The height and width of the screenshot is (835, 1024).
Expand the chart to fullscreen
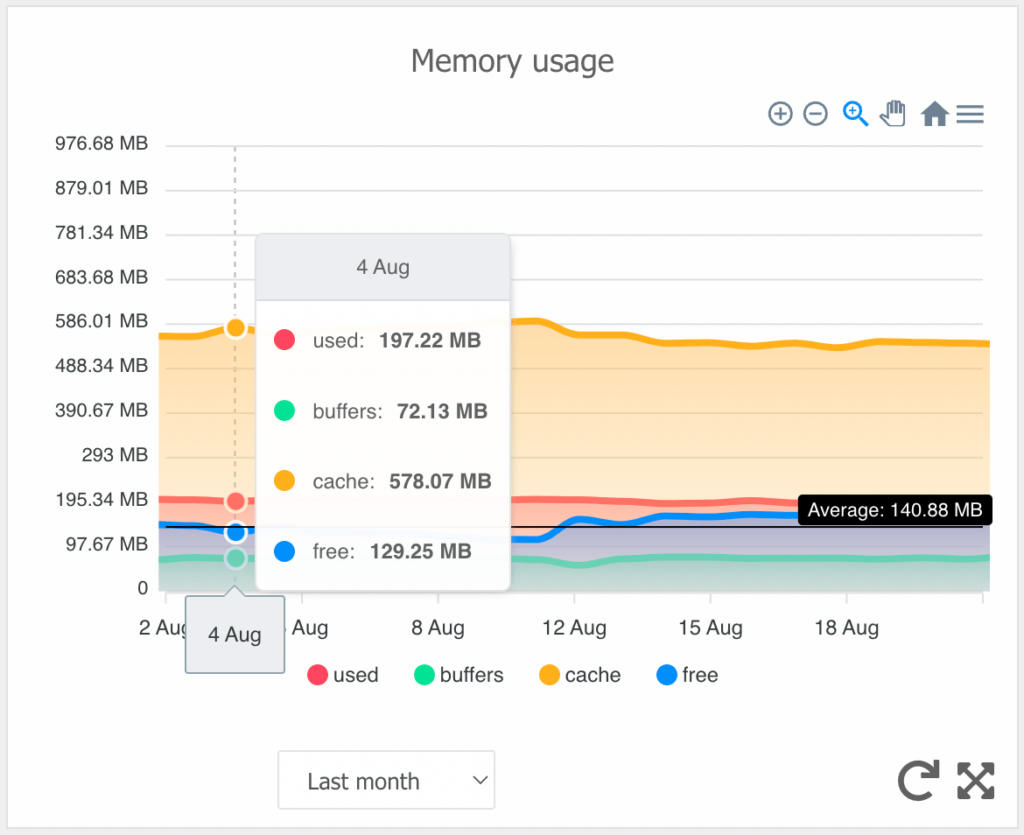click(975, 781)
